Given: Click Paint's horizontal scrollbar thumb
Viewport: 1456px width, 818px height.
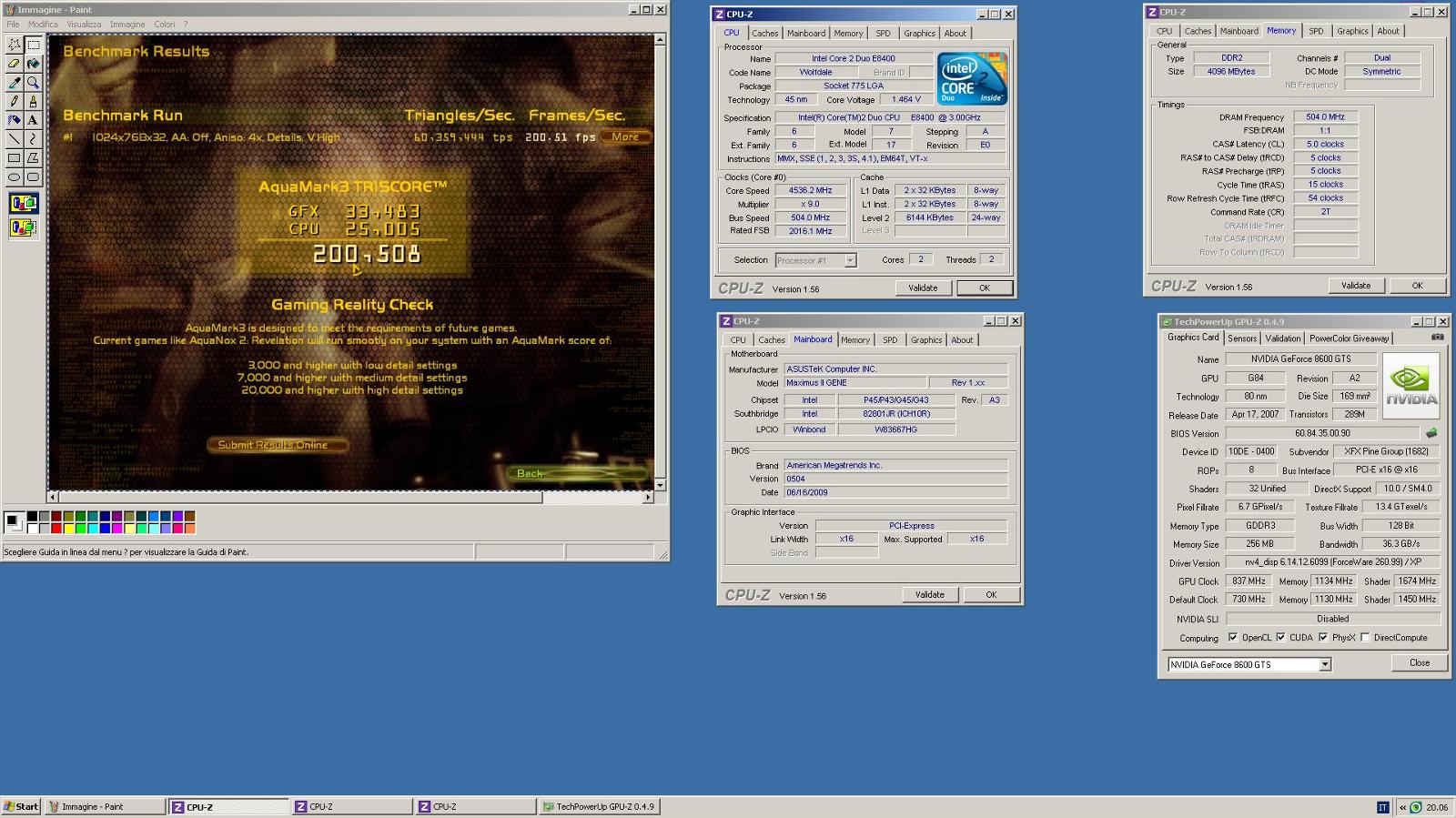Looking at the screenshot, I should (301, 498).
